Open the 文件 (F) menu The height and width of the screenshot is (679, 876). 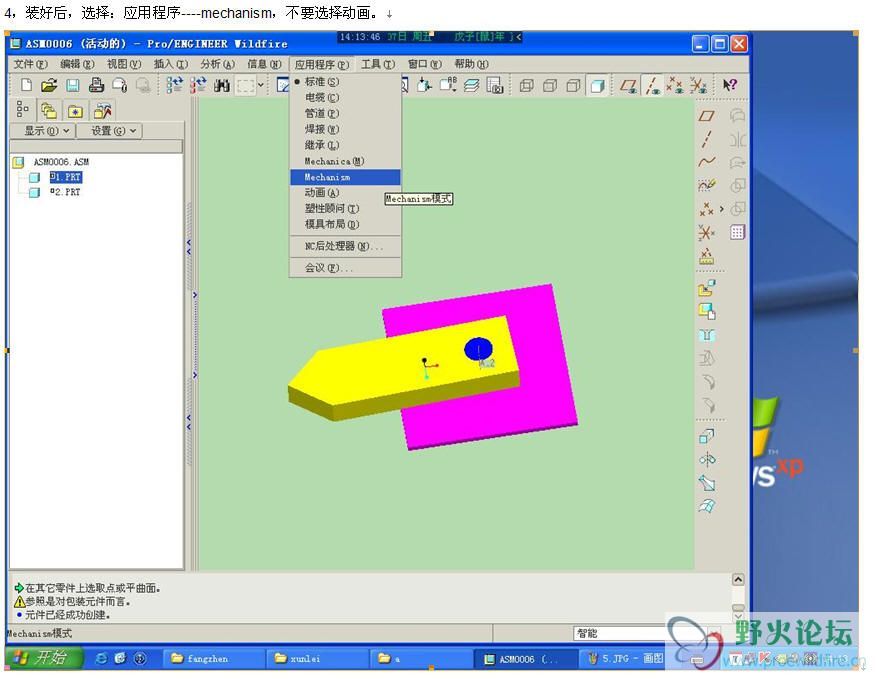(x=31, y=64)
